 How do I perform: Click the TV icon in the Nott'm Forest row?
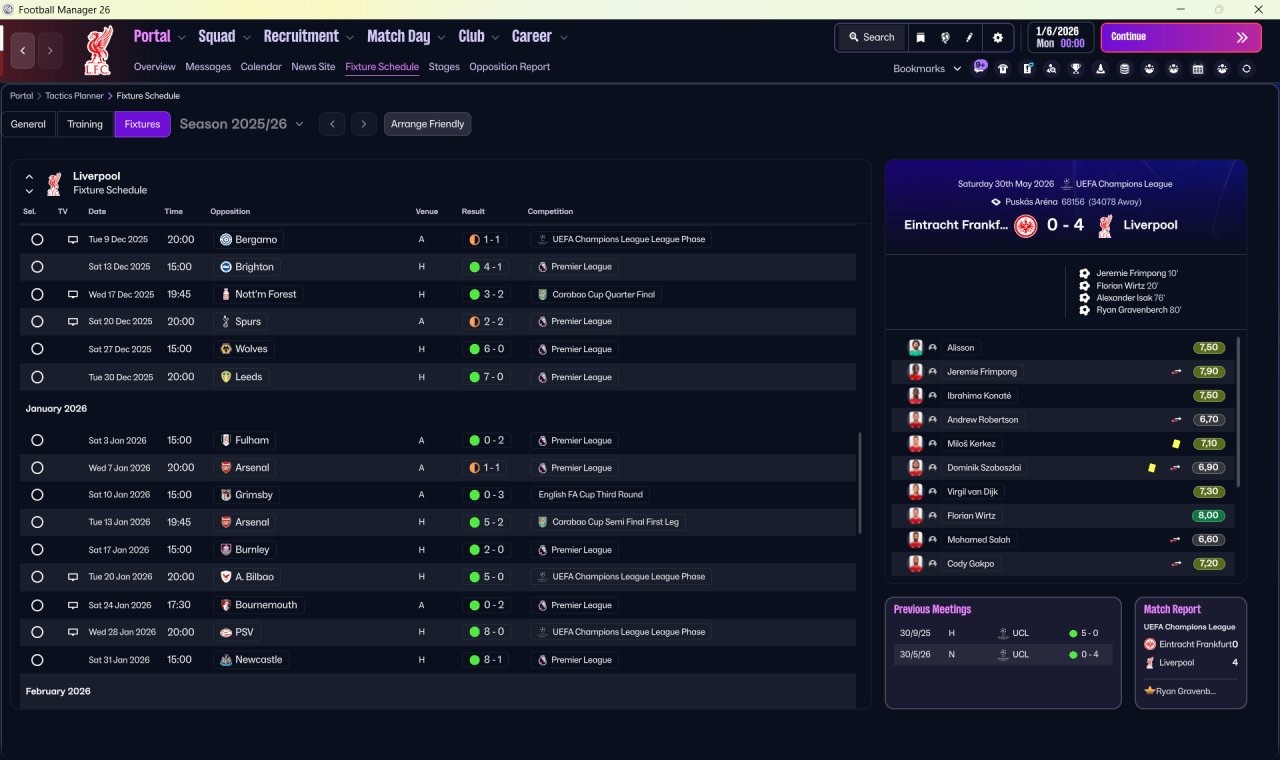72,295
